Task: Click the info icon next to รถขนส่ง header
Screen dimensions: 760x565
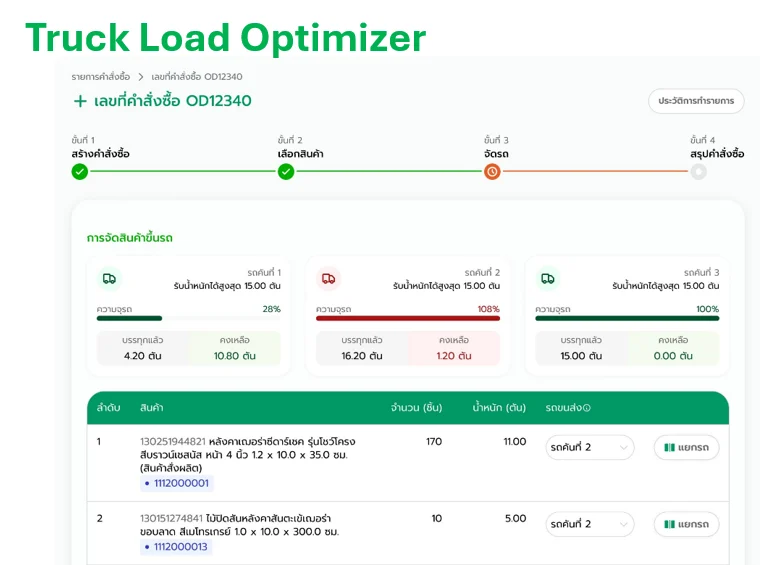Action: tap(586, 408)
